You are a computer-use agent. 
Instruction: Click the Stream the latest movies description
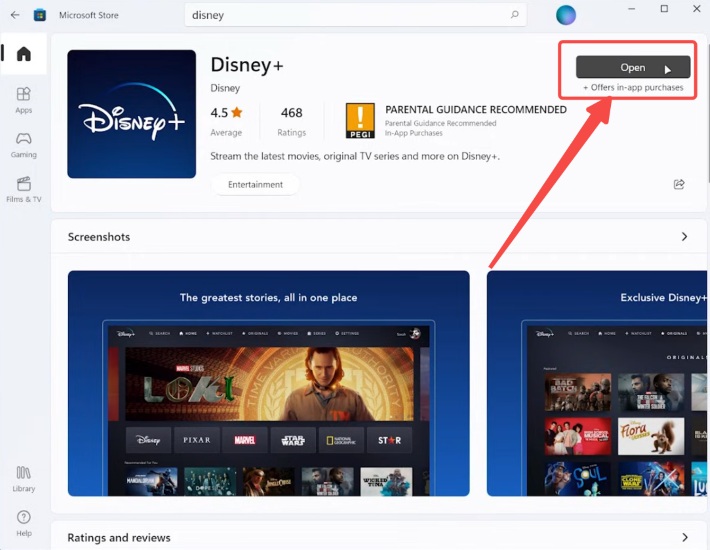[355, 156]
